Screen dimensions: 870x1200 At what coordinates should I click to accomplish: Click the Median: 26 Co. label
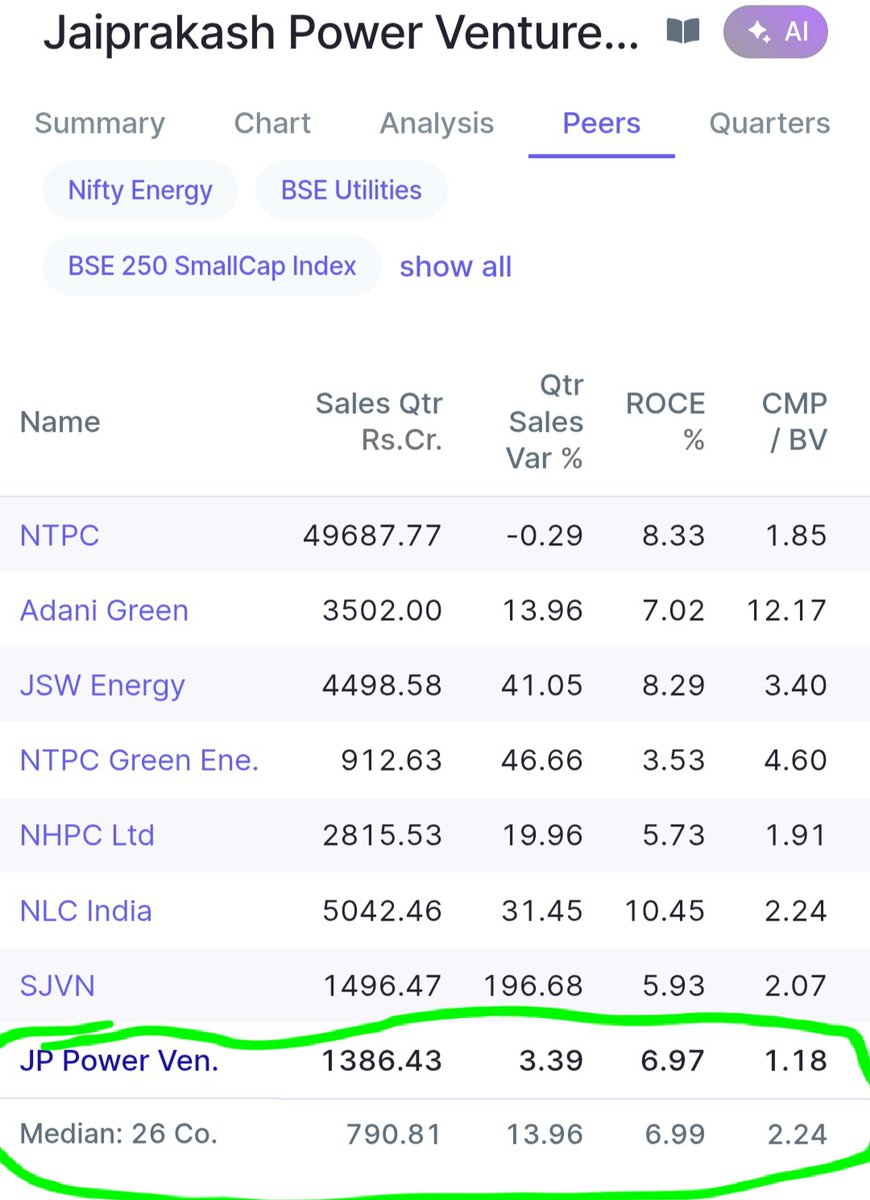coord(118,1134)
